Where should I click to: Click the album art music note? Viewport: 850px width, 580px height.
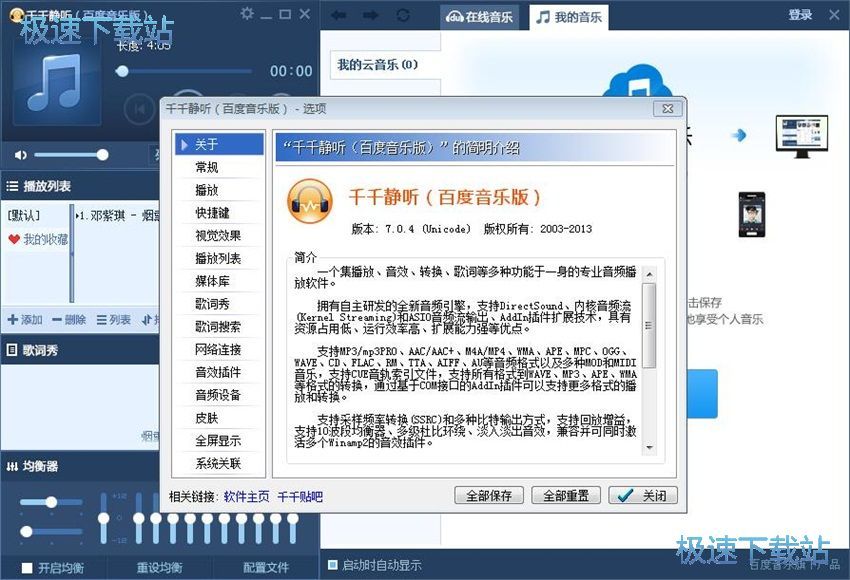[56, 82]
